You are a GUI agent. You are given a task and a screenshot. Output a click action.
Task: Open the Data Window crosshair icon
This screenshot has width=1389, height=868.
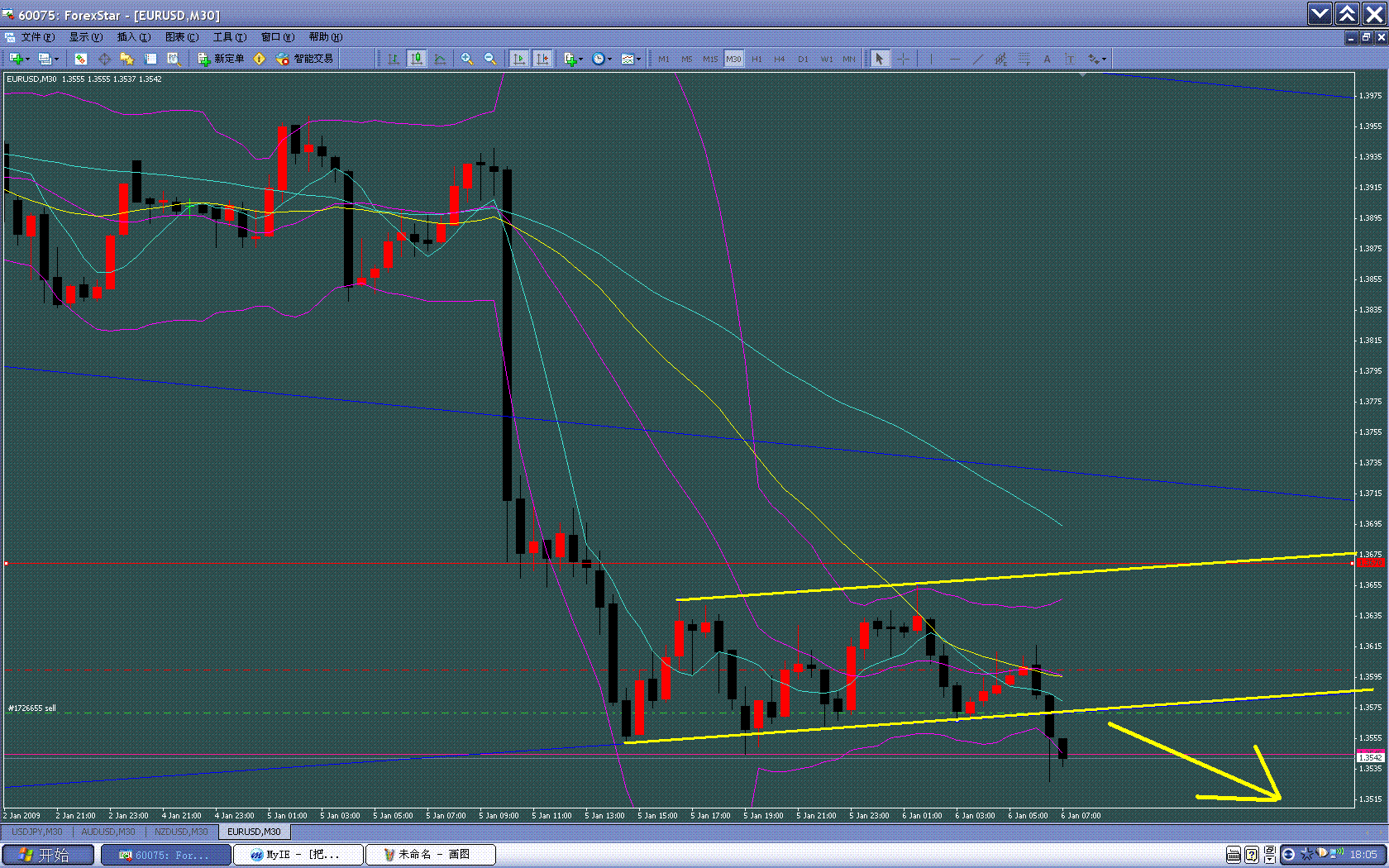click(x=104, y=59)
